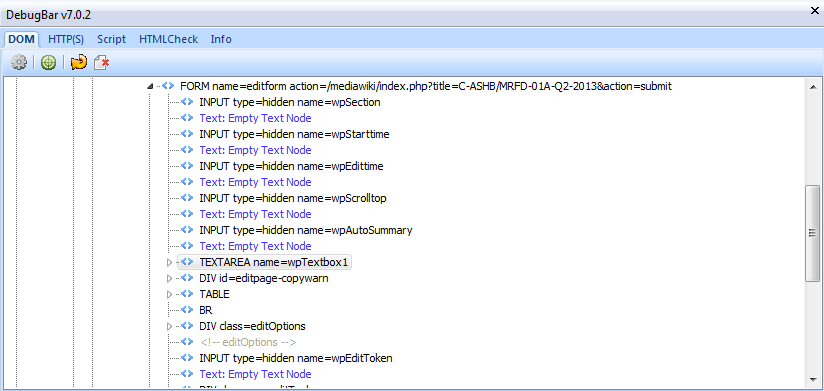Screen dimensions: 824x391
Task: Close the DebugBar v7.0.2 panel
Action: [815, 12]
